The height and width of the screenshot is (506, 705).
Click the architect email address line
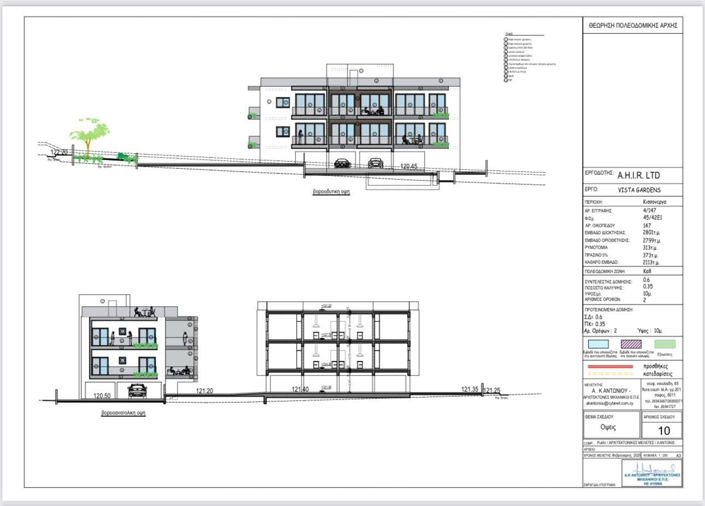pyautogui.click(x=611, y=404)
